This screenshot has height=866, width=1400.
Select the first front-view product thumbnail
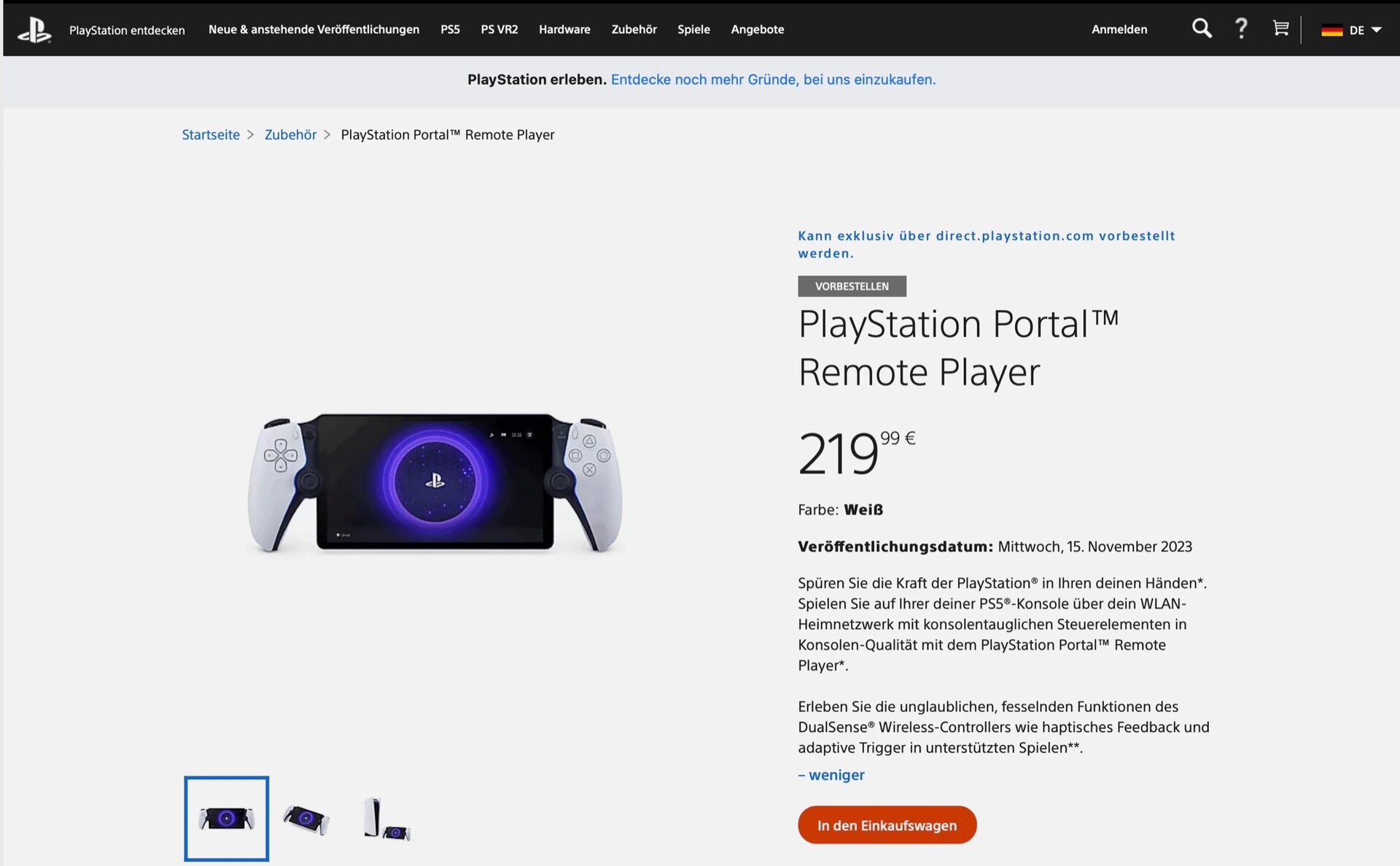point(227,819)
